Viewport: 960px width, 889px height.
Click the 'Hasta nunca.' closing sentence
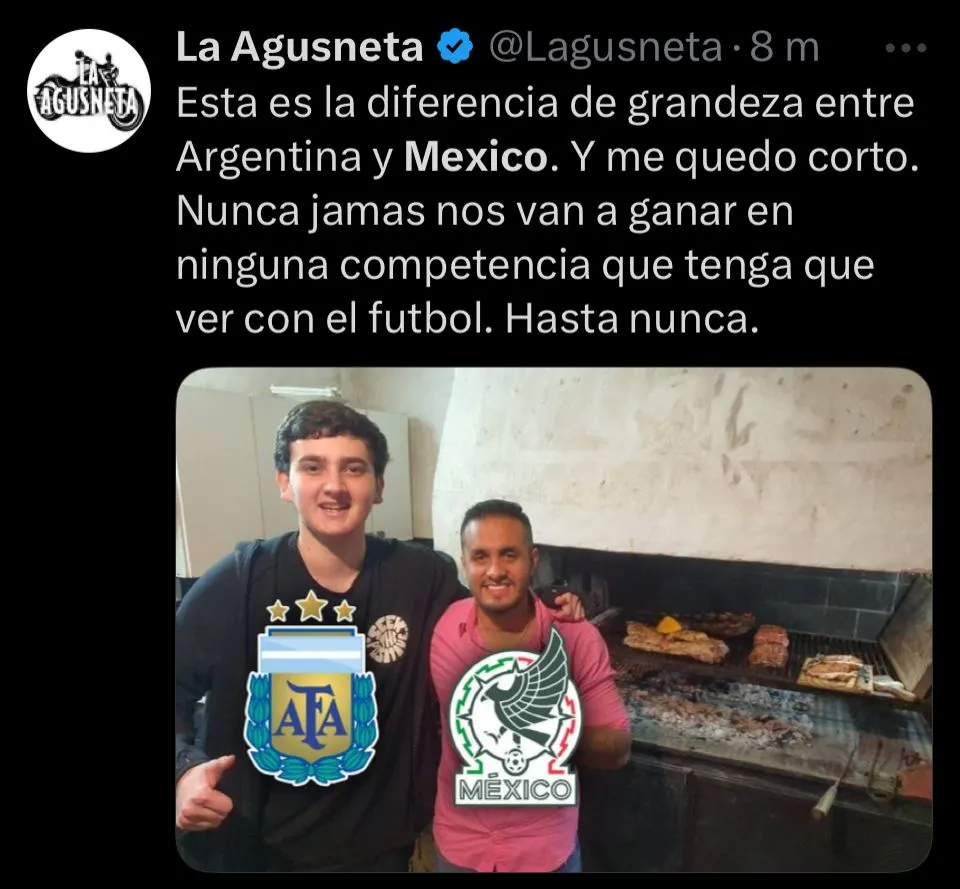tap(632, 319)
